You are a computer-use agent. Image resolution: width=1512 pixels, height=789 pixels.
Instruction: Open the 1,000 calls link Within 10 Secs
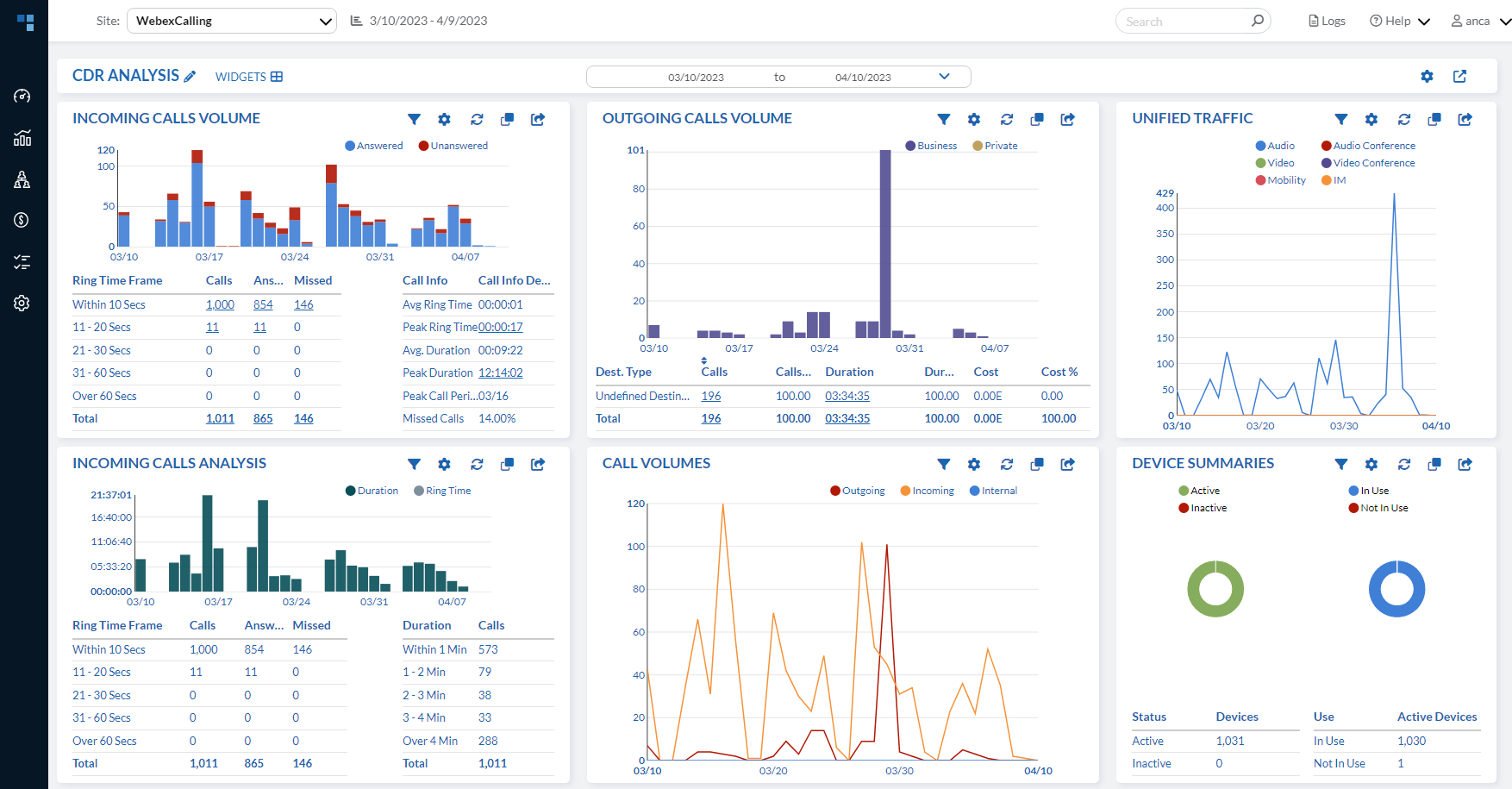(x=220, y=304)
